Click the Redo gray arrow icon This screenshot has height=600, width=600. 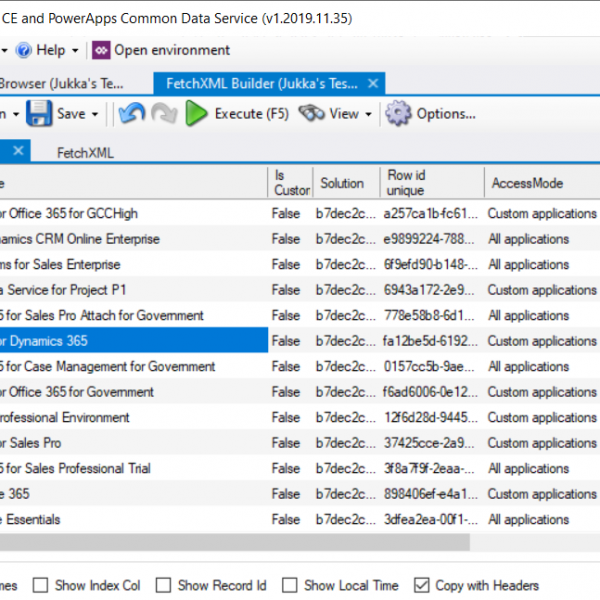tap(164, 113)
